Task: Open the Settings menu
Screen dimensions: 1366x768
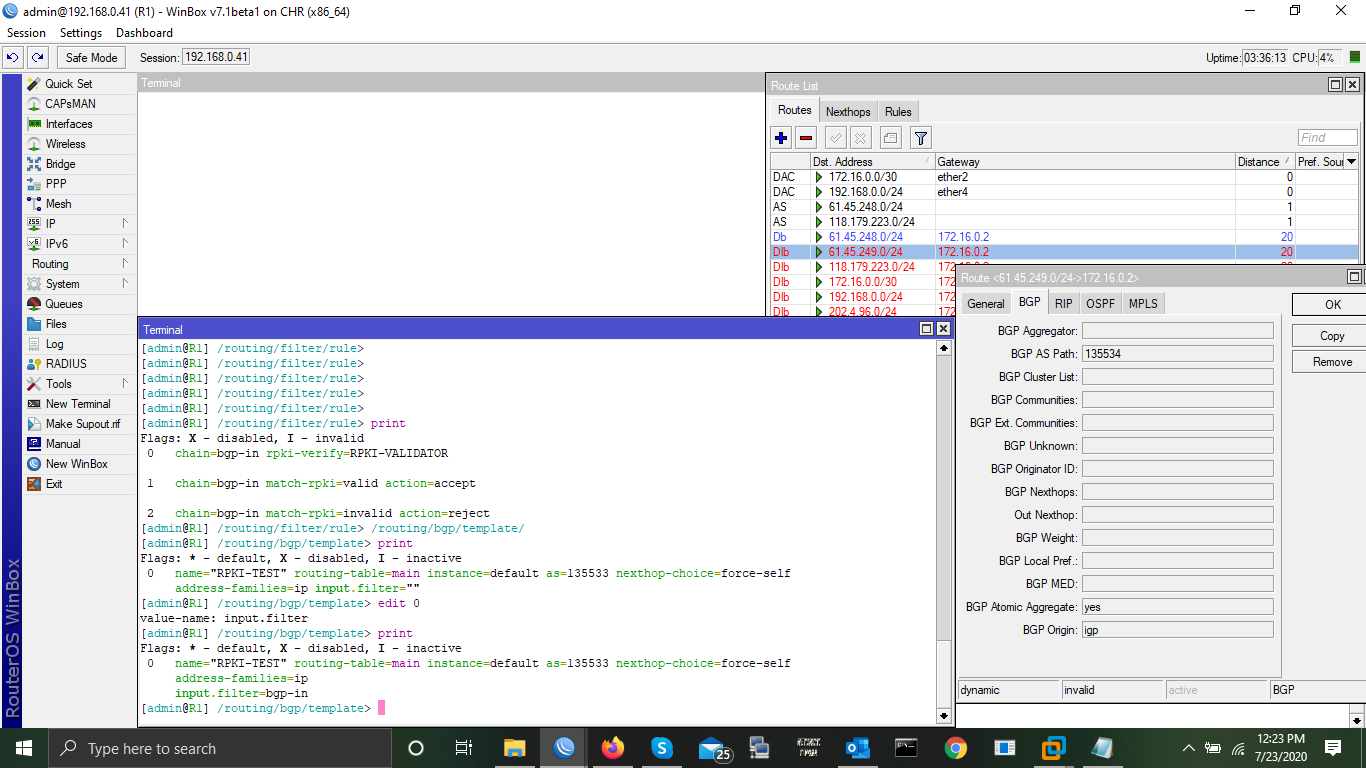Action: [81, 33]
